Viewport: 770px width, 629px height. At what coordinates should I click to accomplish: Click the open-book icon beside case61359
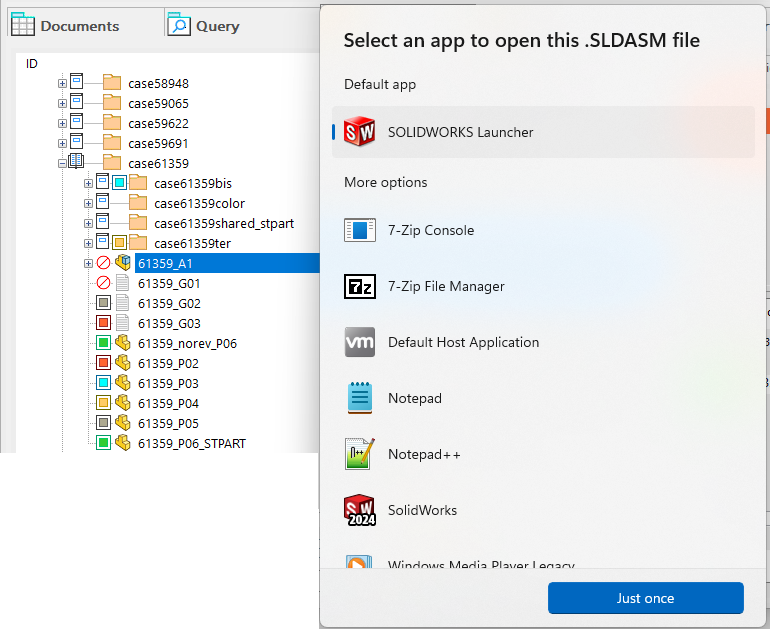click(x=77, y=161)
